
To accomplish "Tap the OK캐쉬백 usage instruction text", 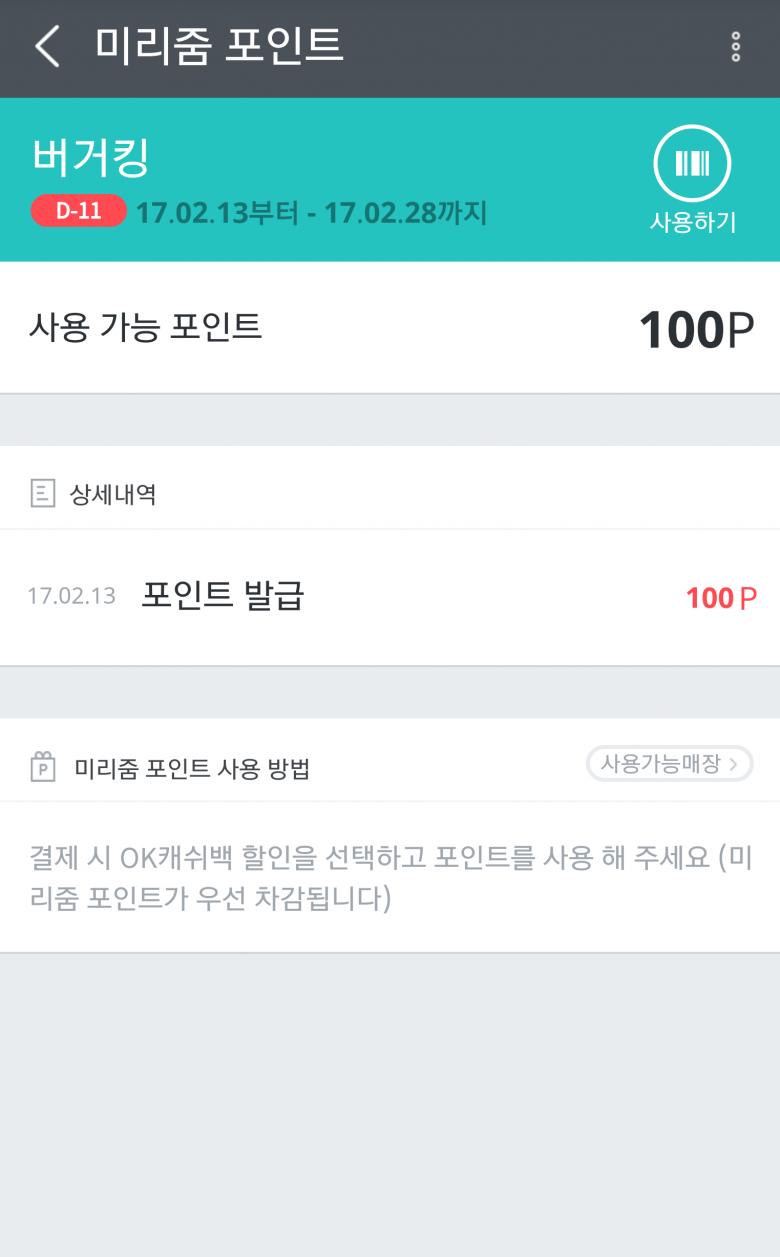I will point(390,877).
